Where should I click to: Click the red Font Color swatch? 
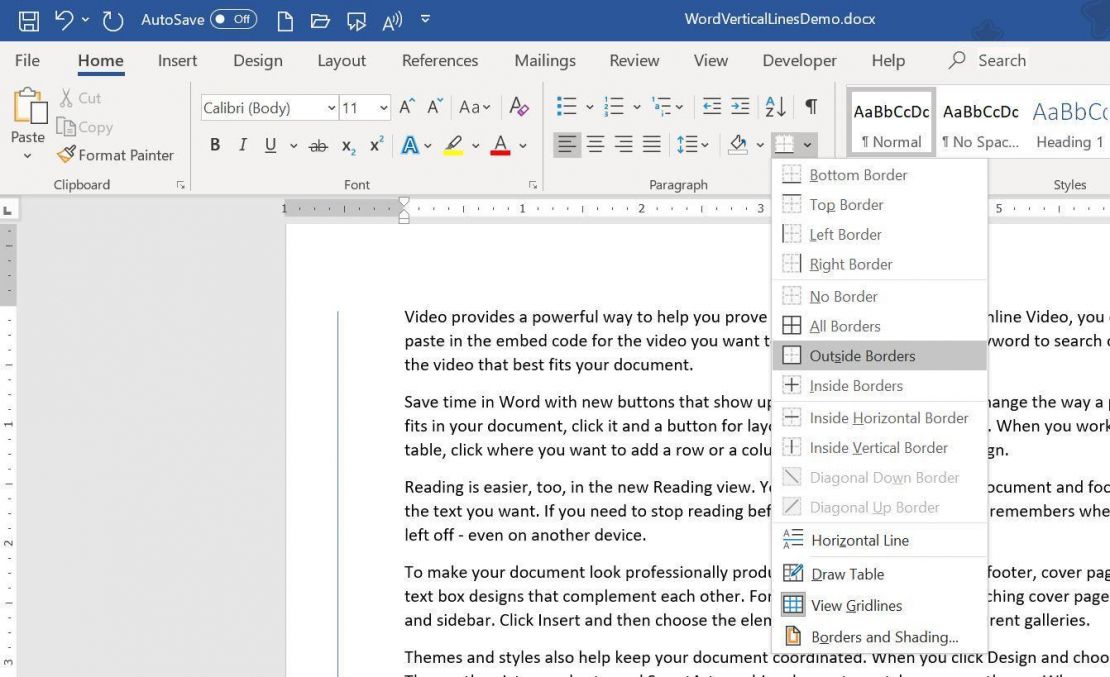point(499,145)
